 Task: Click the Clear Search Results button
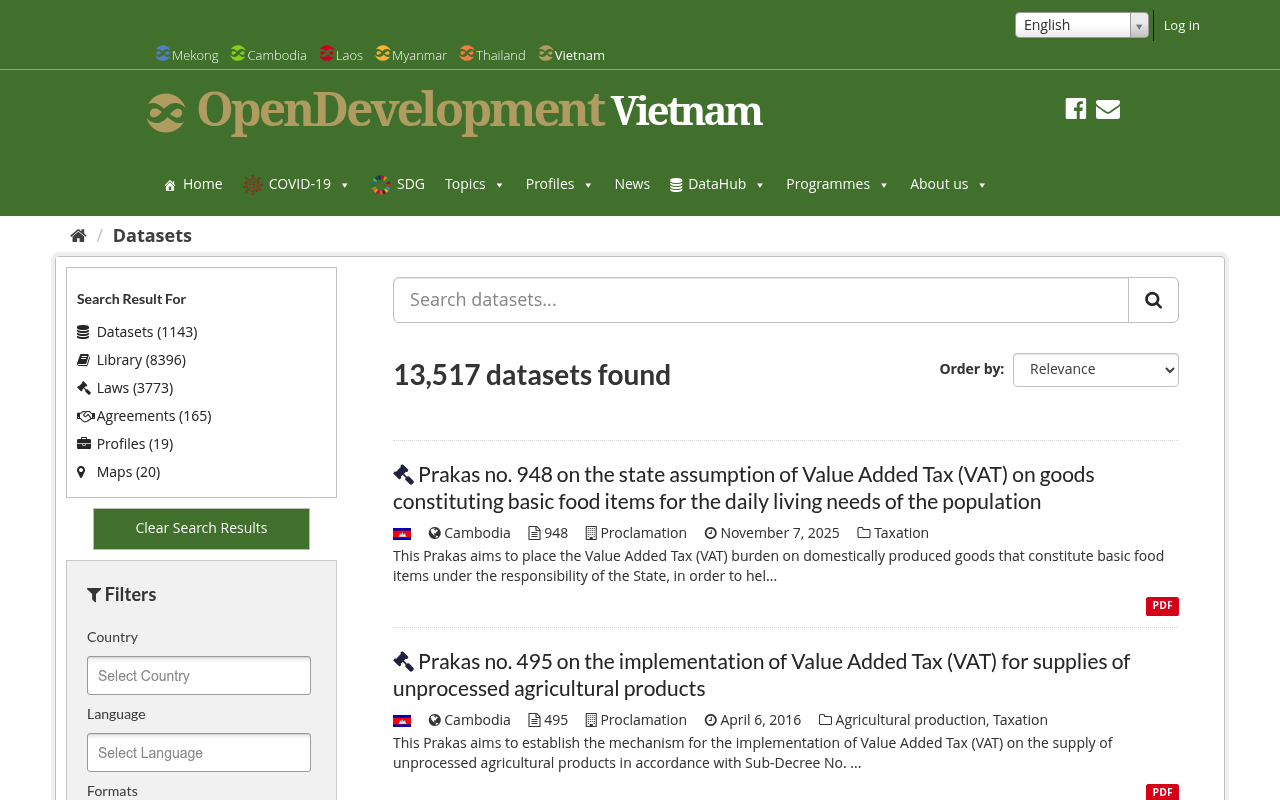(x=201, y=529)
